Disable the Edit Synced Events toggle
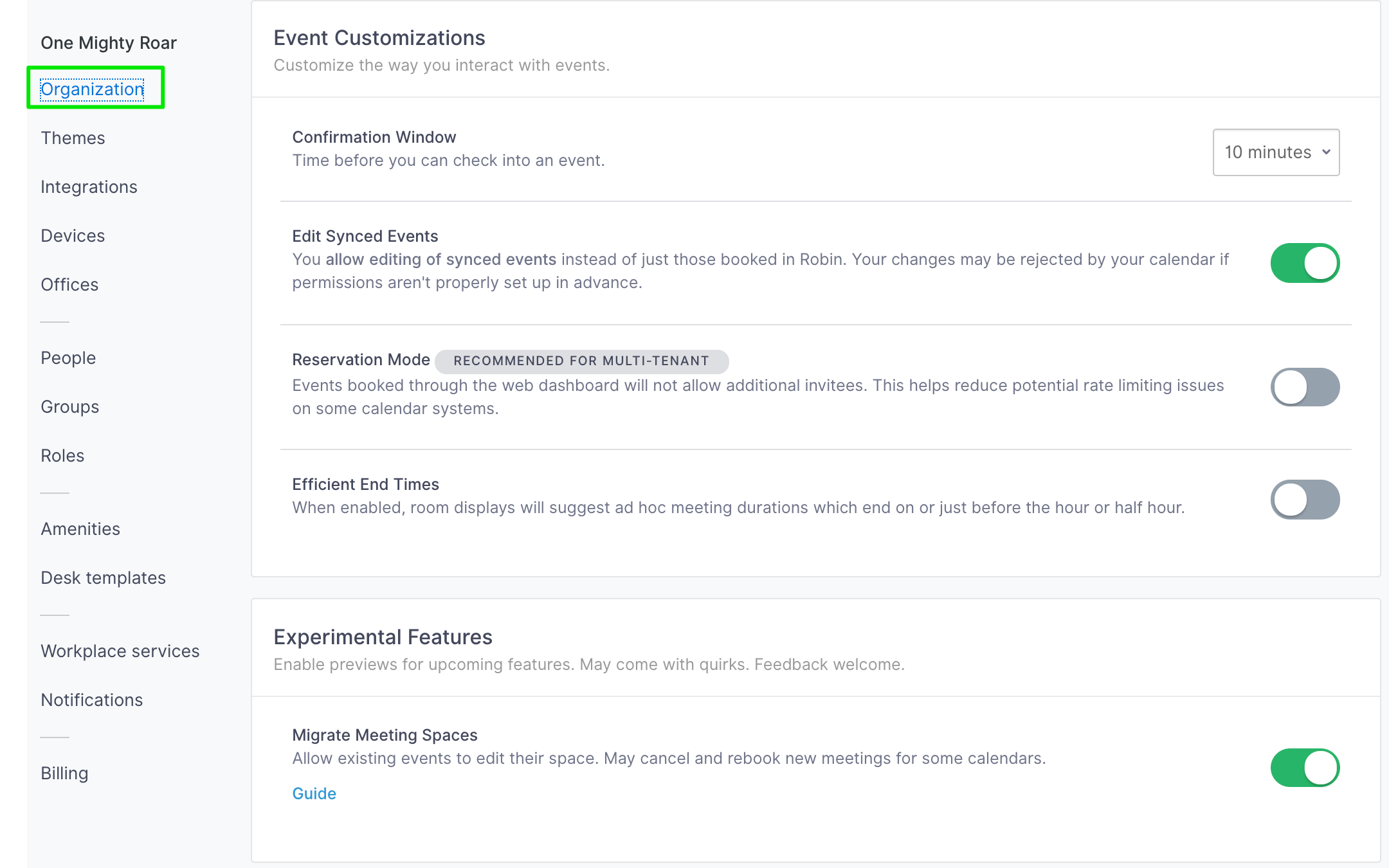This screenshot has width=1389, height=868. tap(1305, 263)
